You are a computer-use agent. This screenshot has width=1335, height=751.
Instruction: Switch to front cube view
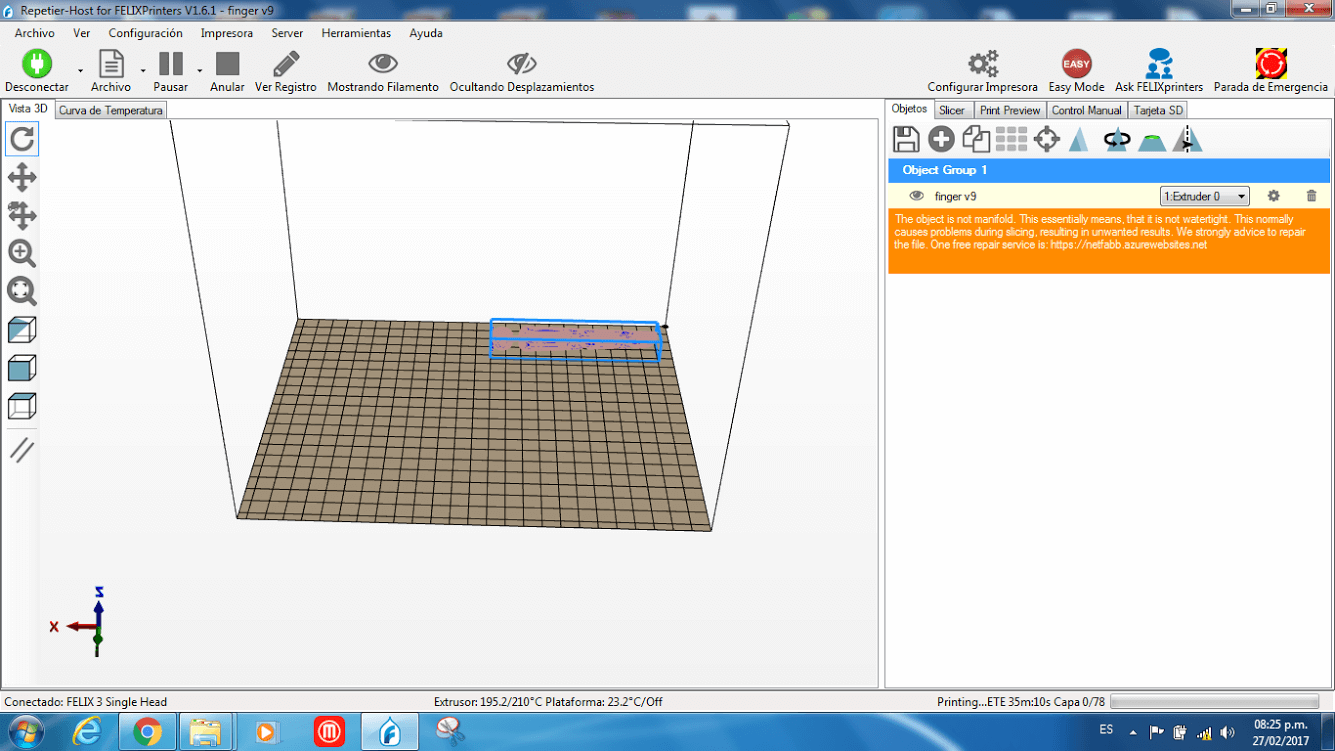(x=22, y=368)
